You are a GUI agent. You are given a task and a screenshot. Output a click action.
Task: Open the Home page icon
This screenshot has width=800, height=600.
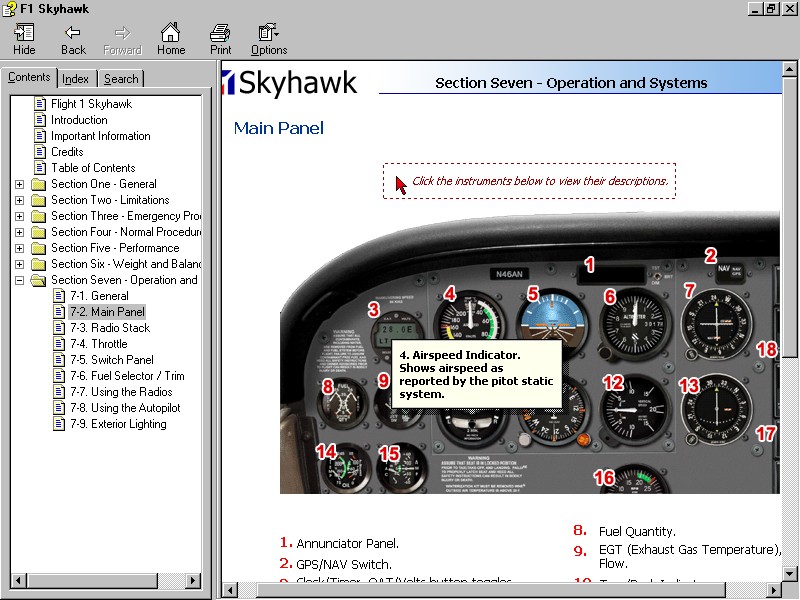(171, 39)
